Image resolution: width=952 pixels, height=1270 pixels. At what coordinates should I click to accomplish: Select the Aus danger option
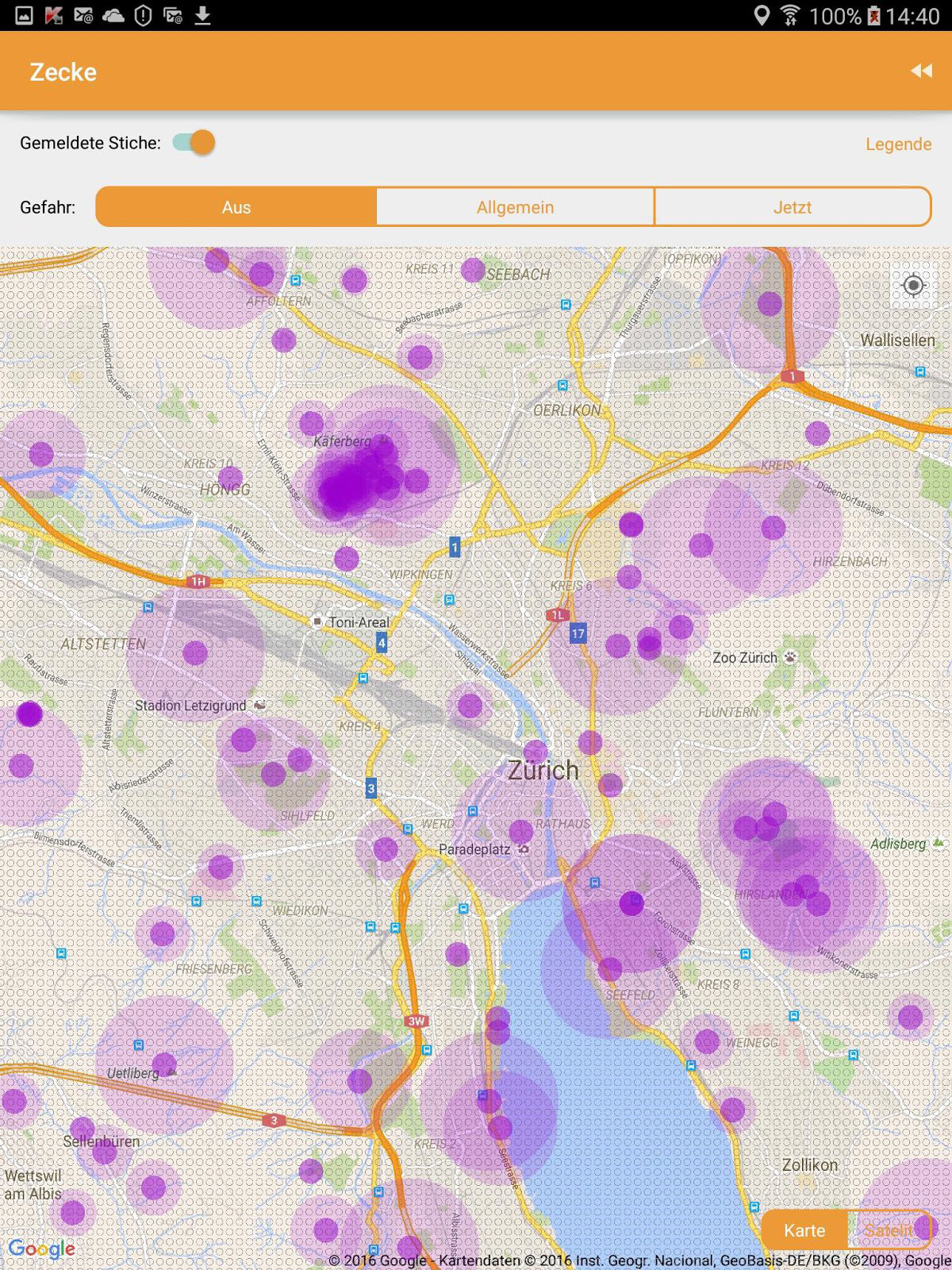(x=236, y=207)
